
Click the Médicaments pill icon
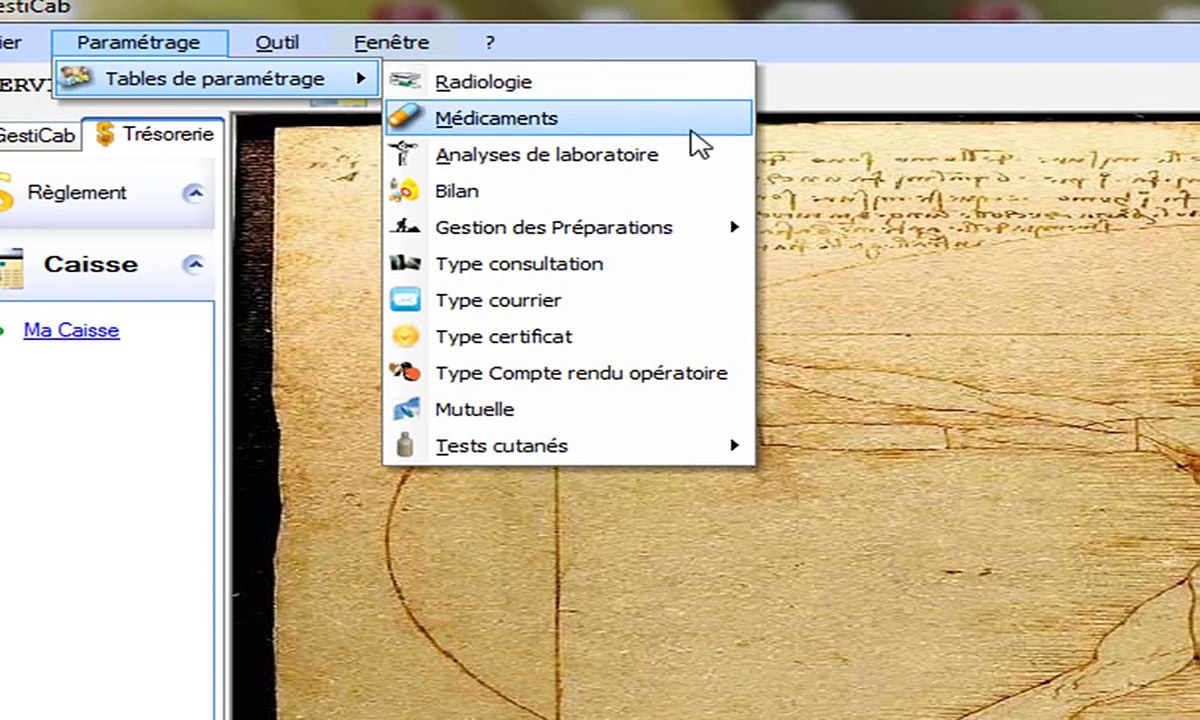[405, 118]
